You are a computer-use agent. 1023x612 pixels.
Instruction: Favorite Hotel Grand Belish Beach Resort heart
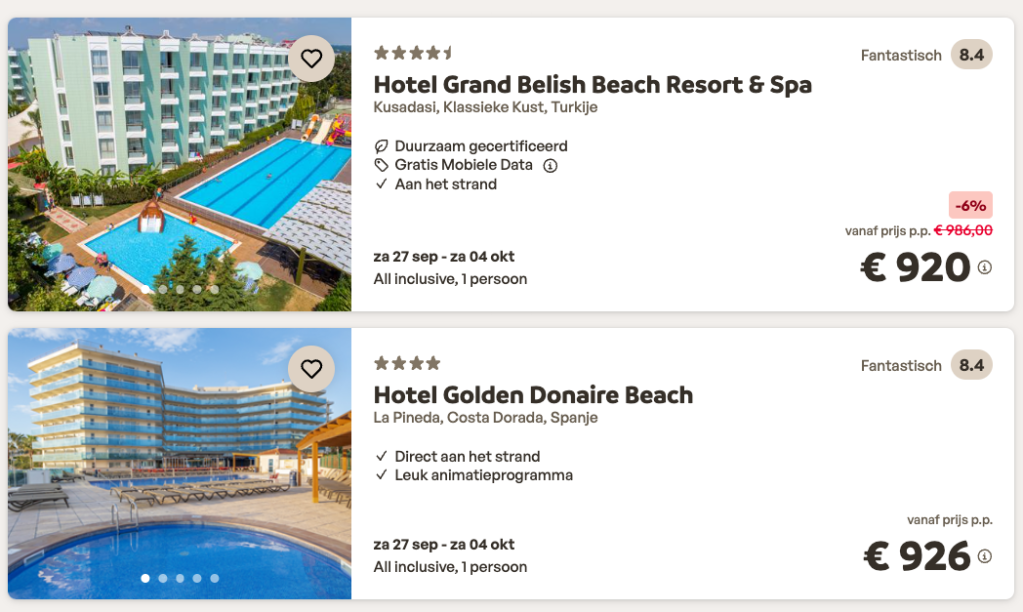pos(312,59)
